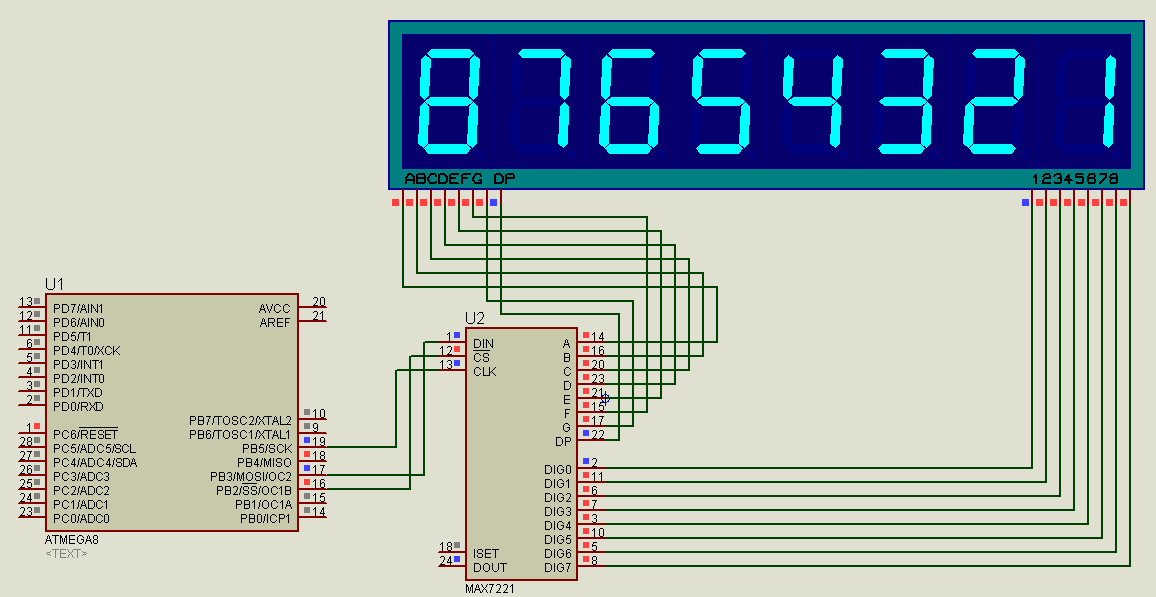
Task: Click the DIG1 output label
Action: click(557, 483)
